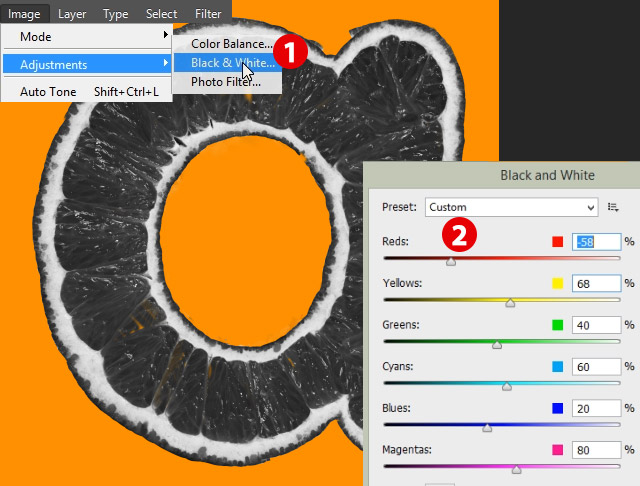Click the Black and White dialog title
The image size is (640, 486).
[x=547, y=175]
